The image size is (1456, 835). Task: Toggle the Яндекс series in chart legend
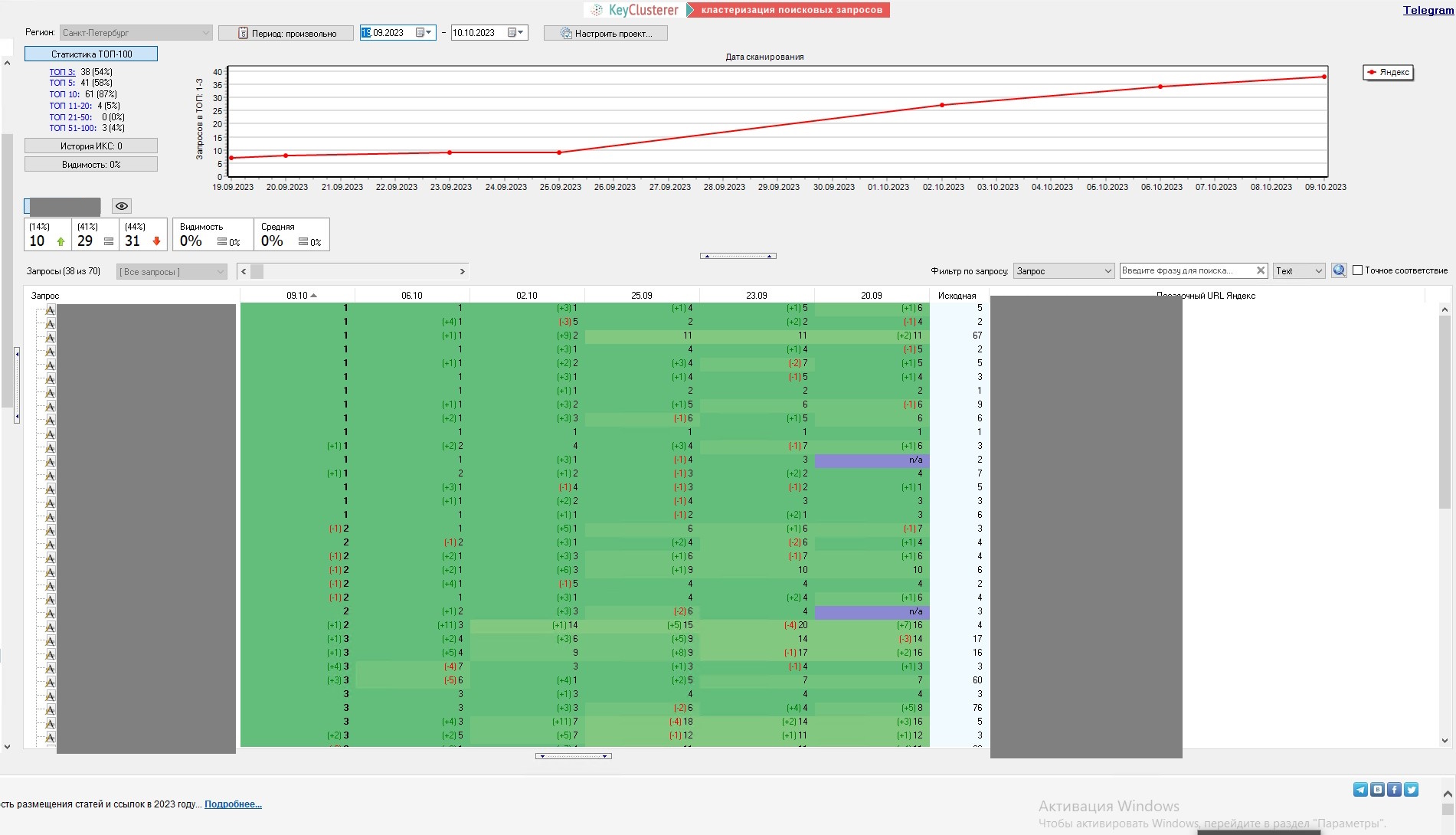tap(1388, 72)
